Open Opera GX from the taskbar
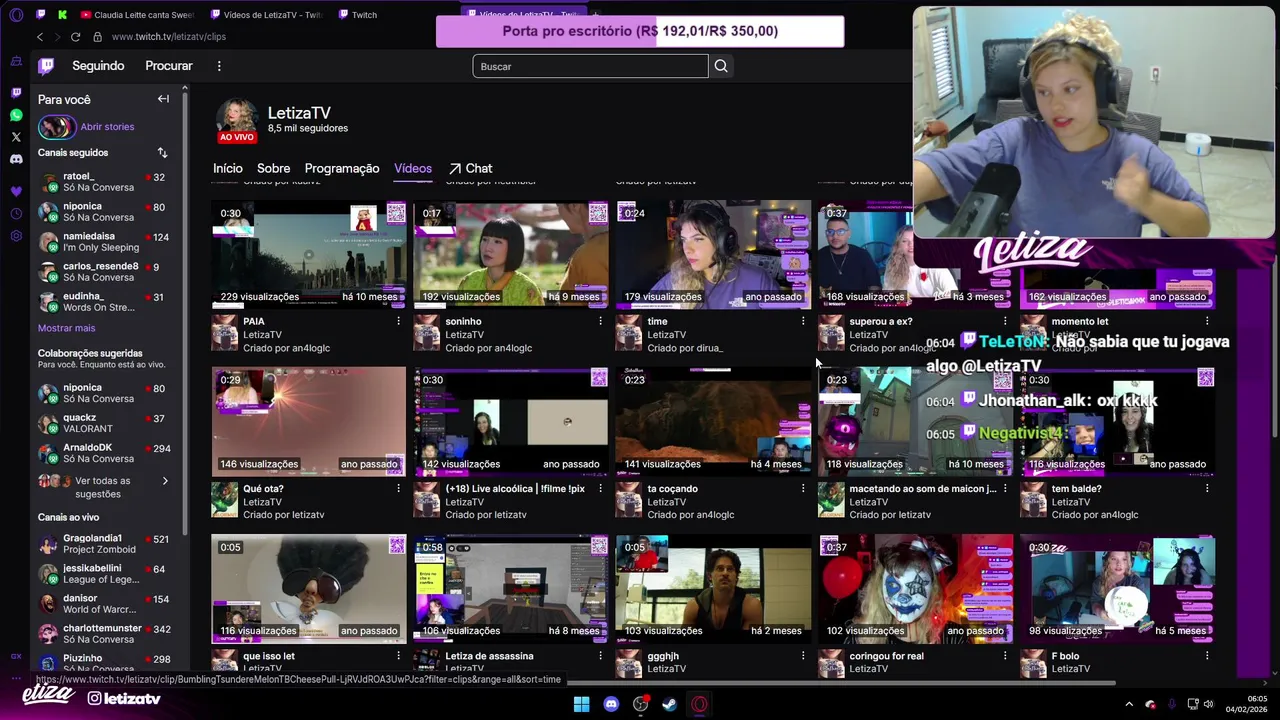 [699, 704]
